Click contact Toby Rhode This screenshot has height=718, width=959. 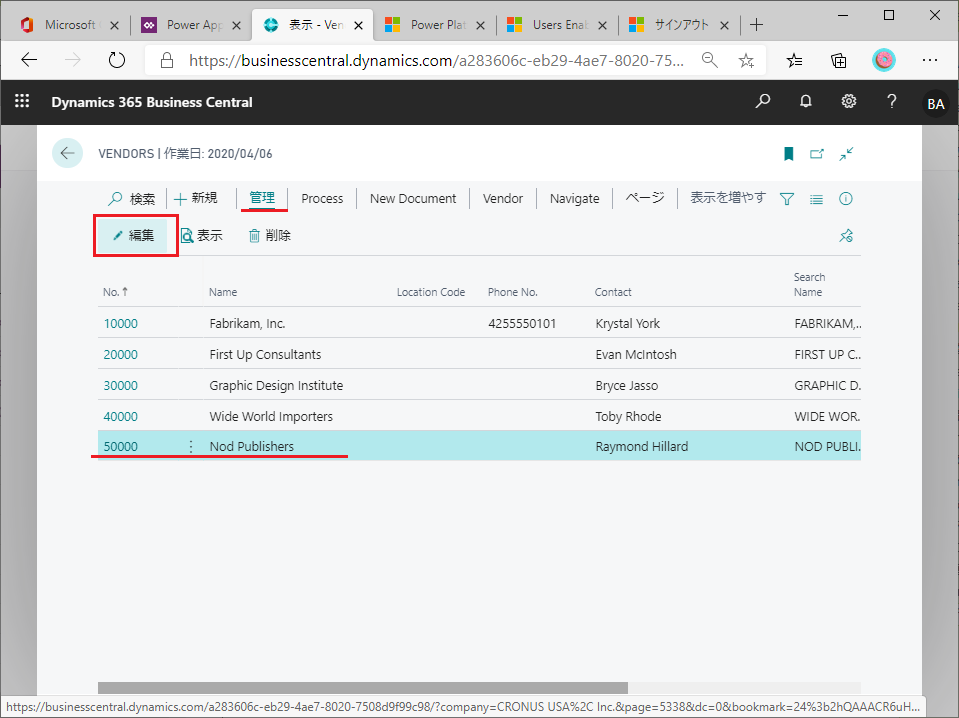point(628,416)
